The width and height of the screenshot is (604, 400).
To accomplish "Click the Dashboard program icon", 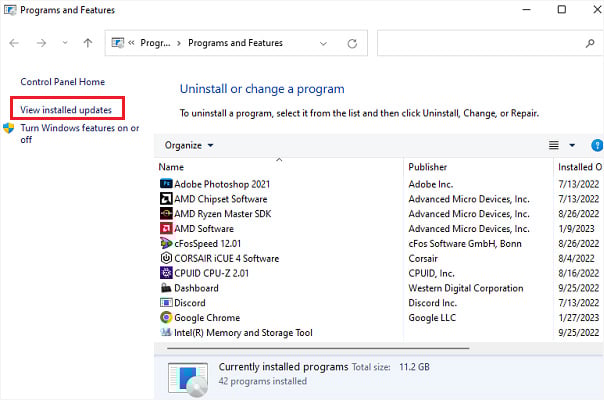I will click(166, 288).
